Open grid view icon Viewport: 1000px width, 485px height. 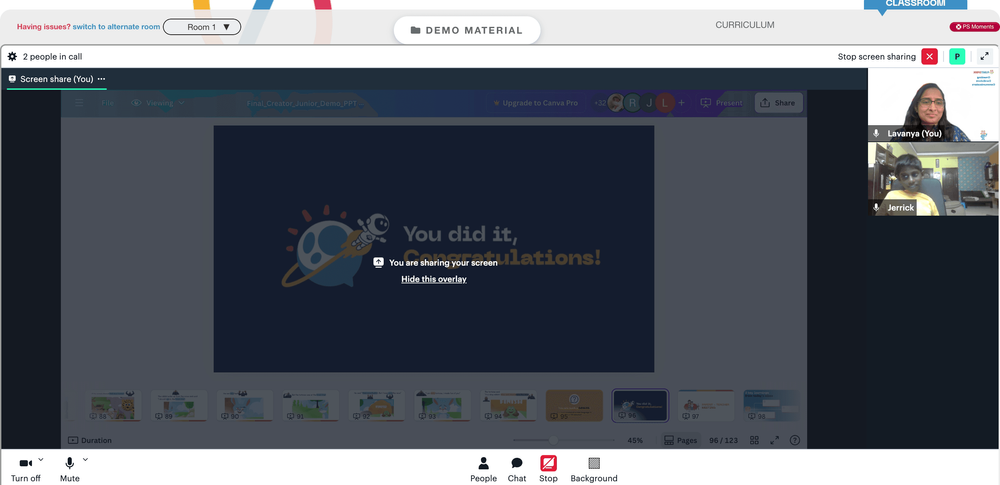coord(754,440)
